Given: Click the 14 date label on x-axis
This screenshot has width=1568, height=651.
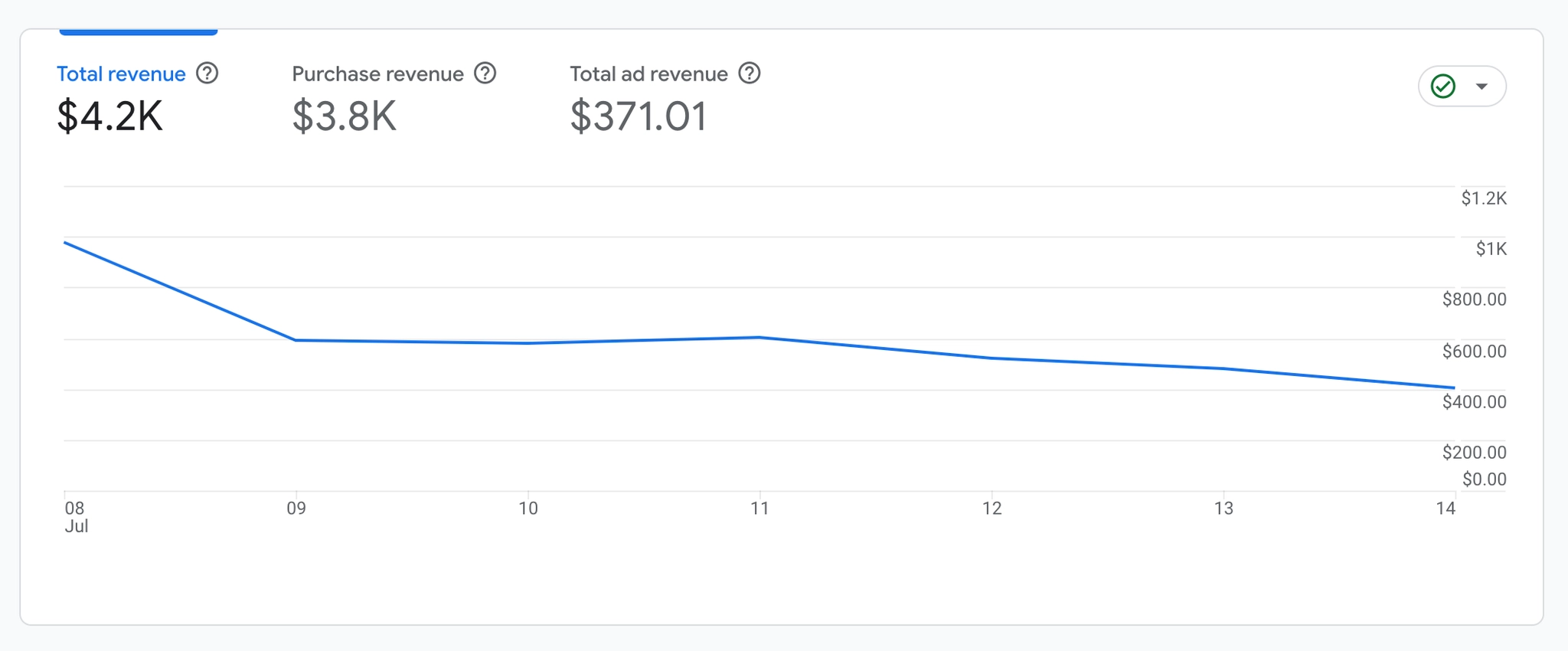Looking at the screenshot, I should [x=1445, y=509].
